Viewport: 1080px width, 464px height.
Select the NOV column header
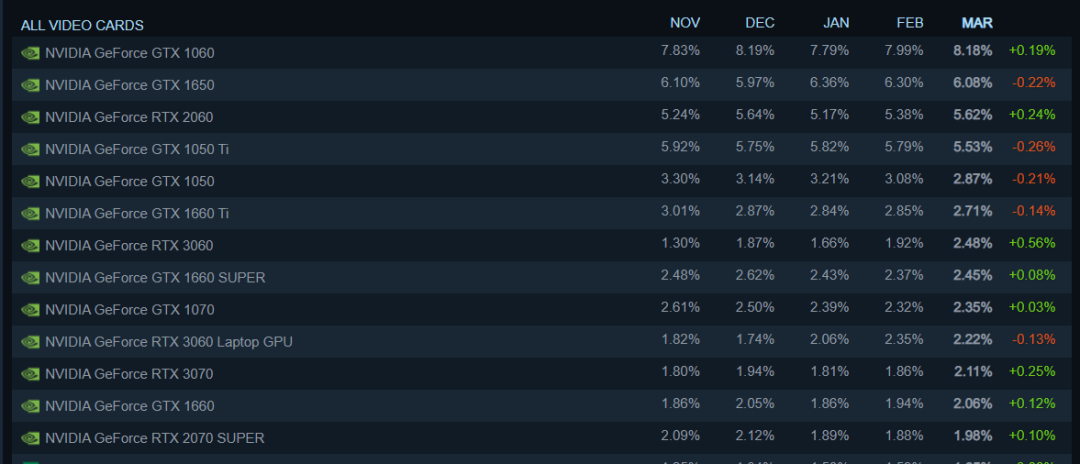click(x=685, y=23)
